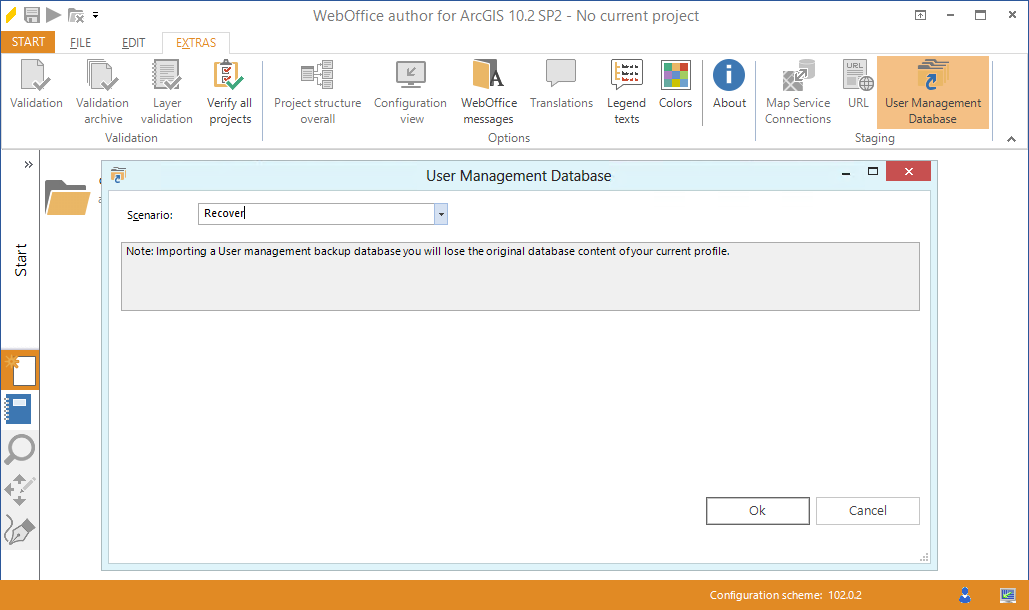Open the Validation archive

(x=101, y=88)
